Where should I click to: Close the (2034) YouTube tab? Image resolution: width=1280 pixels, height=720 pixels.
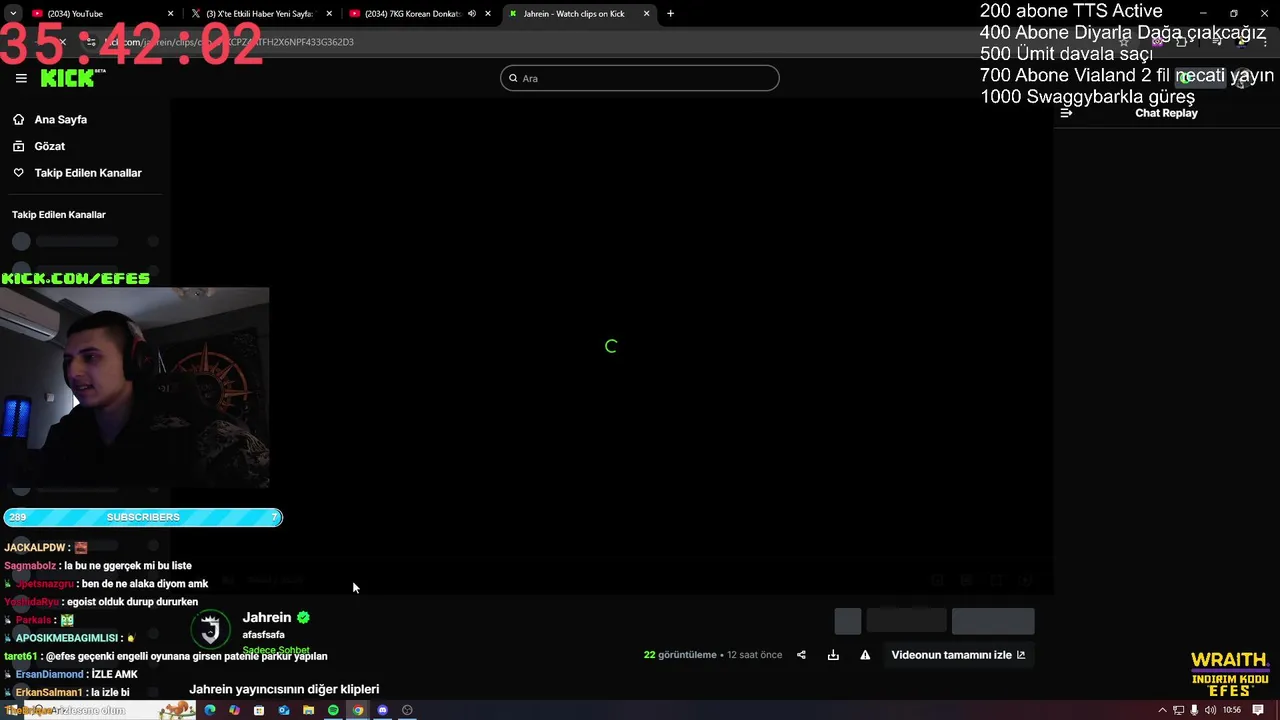pos(170,14)
